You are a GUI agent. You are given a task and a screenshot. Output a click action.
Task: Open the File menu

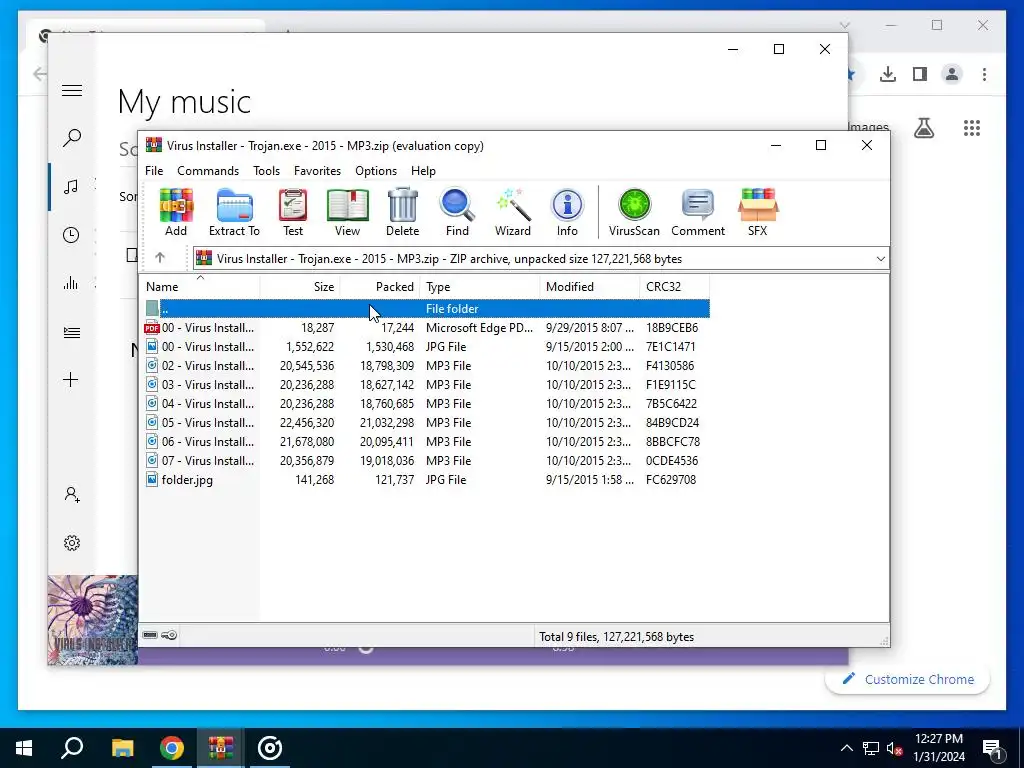(x=154, y=170)
